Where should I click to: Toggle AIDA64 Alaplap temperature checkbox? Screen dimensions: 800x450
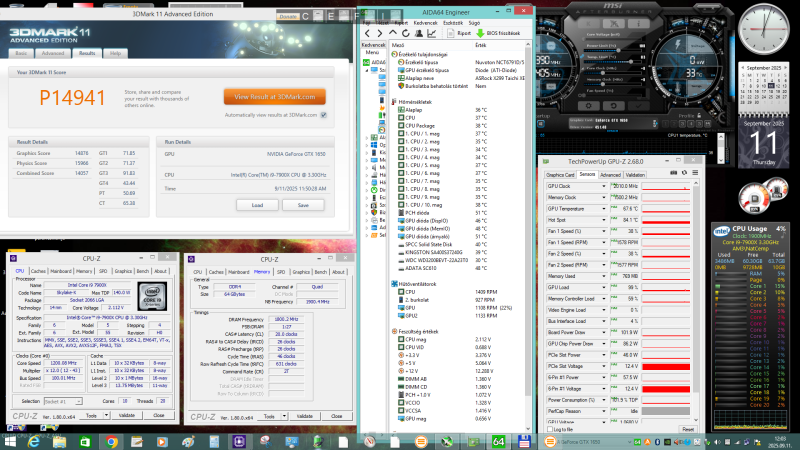[401, 110]
